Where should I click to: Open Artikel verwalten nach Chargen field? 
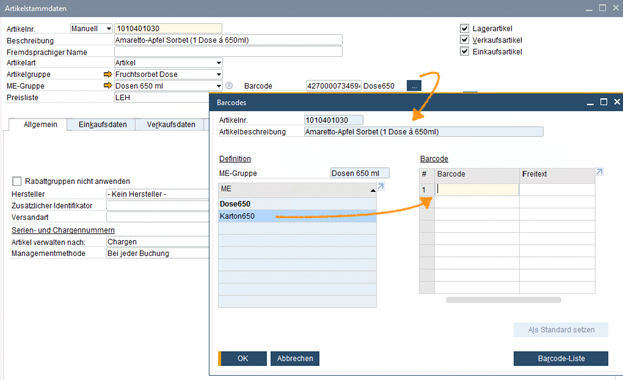(158, 242)
